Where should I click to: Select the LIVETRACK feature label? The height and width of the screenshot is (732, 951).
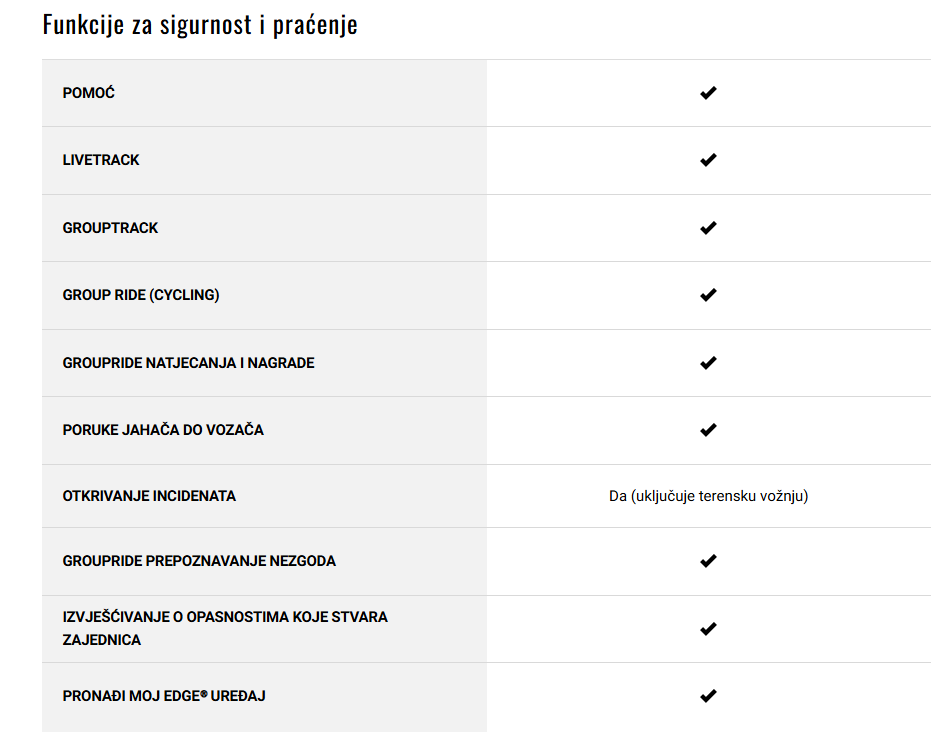101,160
